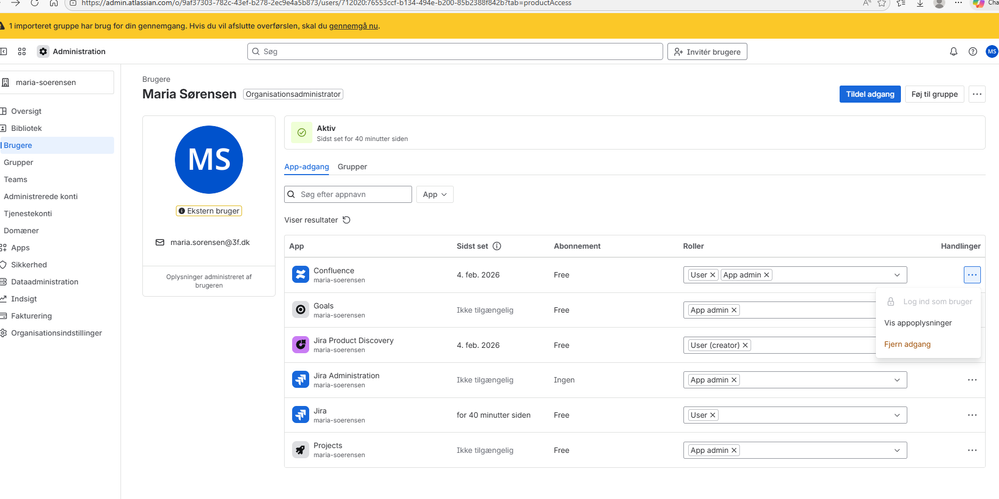Open the App filter dropdown
999x499 pixels.
point(434,194)
